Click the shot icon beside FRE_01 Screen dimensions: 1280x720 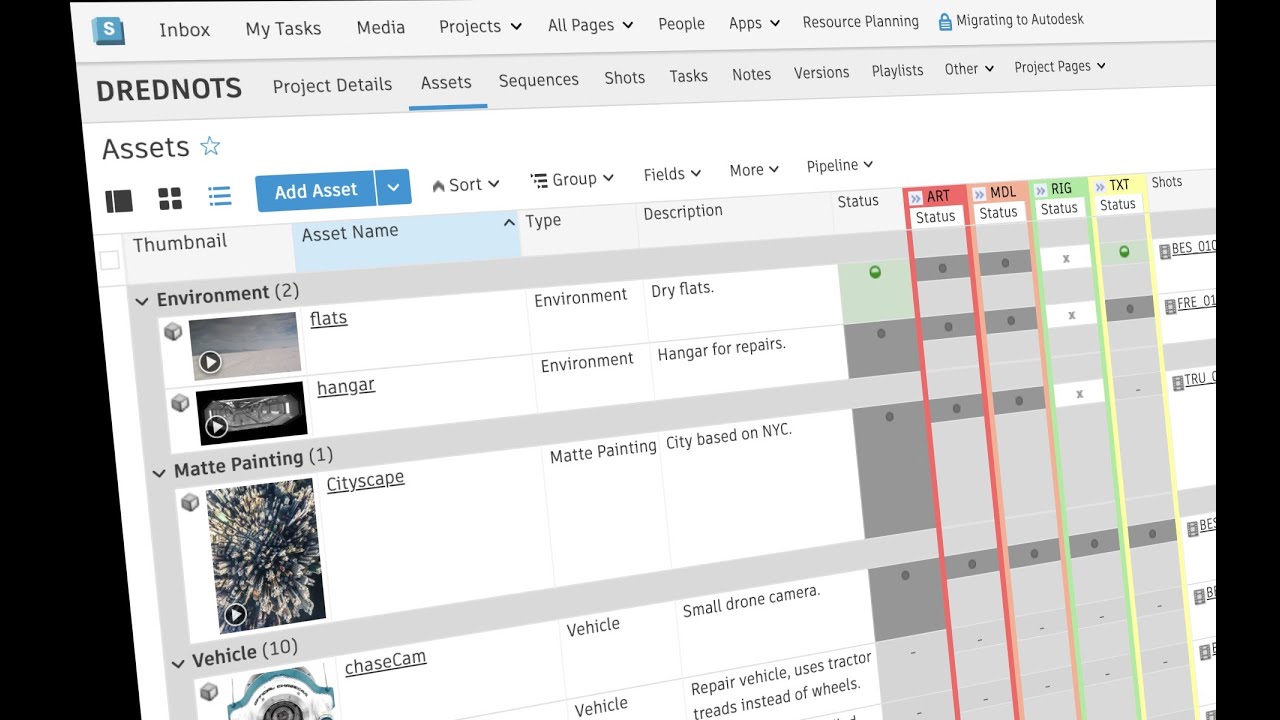(x=1170, y=306)
